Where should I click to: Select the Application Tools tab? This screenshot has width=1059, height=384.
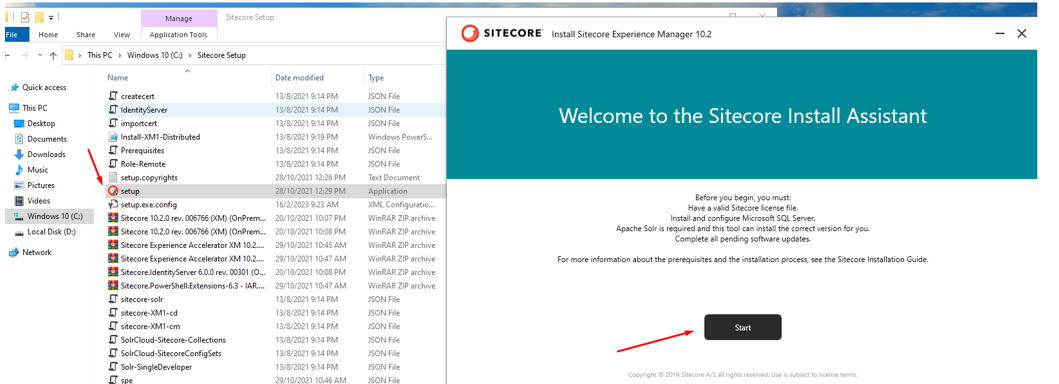pyautogui.click(x=178, y=34)
